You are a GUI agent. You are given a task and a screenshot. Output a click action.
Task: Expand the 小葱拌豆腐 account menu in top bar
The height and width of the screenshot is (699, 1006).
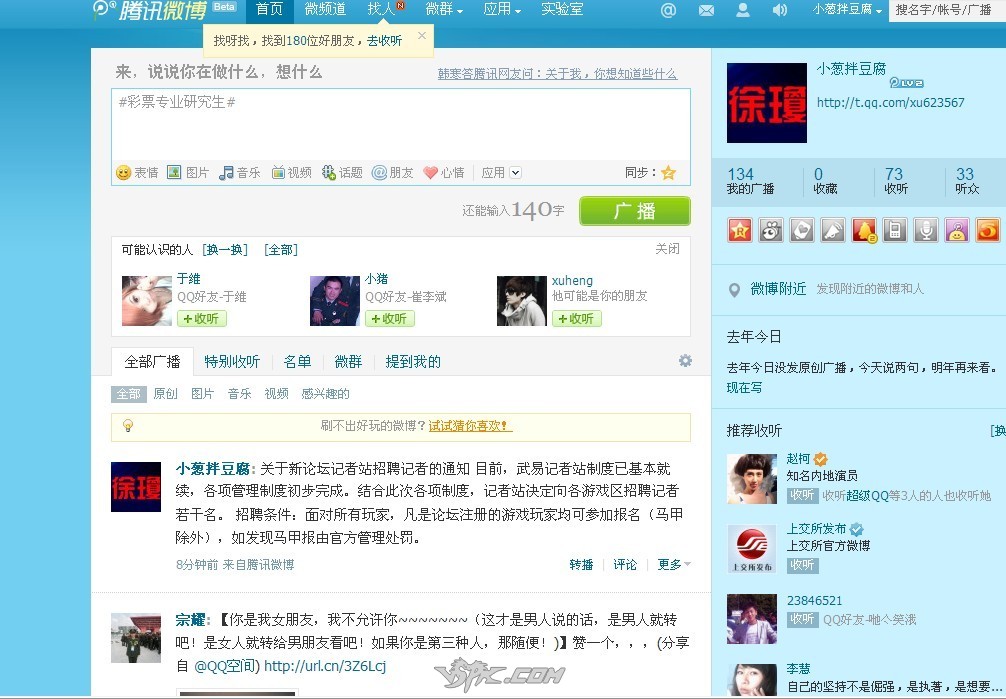pyautogui.click(x=847, y=10)
